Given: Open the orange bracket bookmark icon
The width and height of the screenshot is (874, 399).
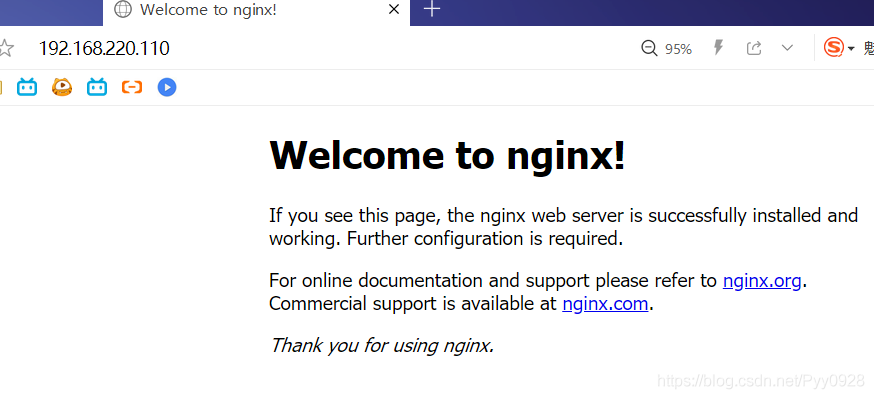Looking at the screenshot, I should click(x=132, y=87).
